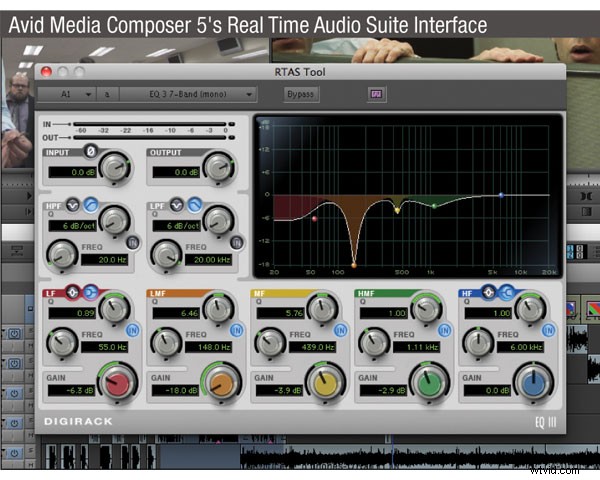Screen dimensions: 600x480
Task: Select LF shelf filter type icon
Action: [90, 293]
